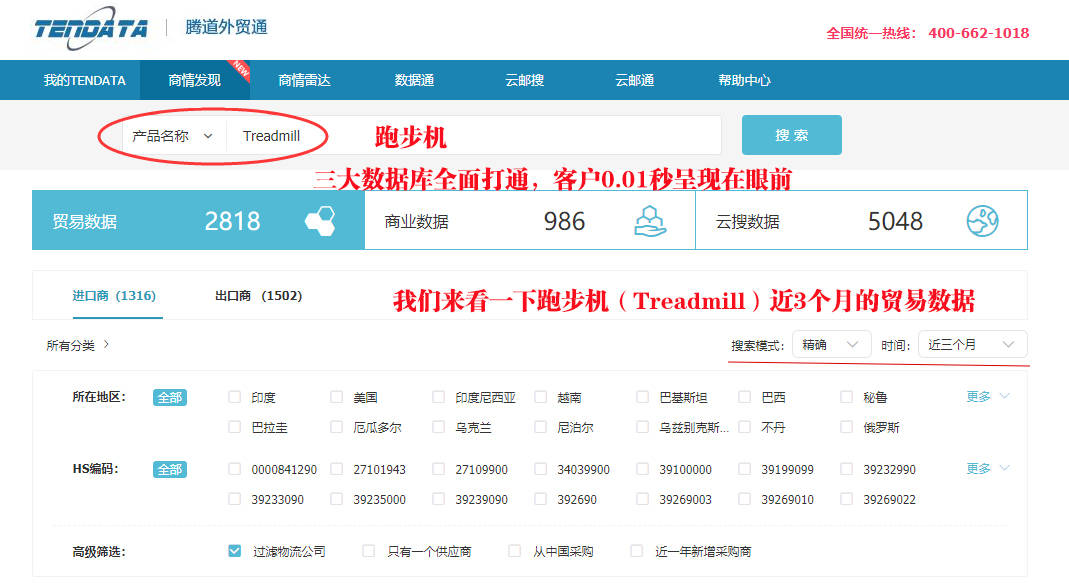The width and height of the screenshot is (1069, 585).
Task: Check the 美国 region checkbox
Action: [337, 397]
